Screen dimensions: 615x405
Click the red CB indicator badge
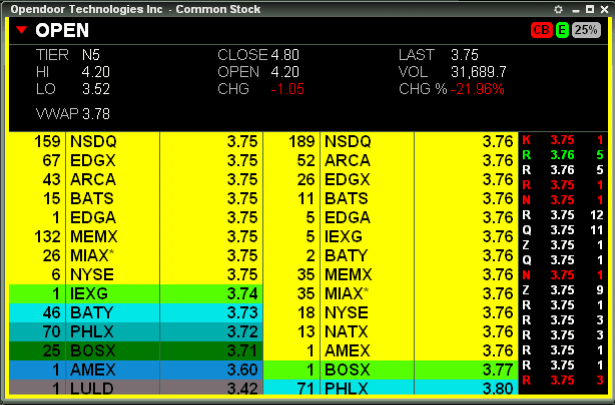click(x=541, y=30)
